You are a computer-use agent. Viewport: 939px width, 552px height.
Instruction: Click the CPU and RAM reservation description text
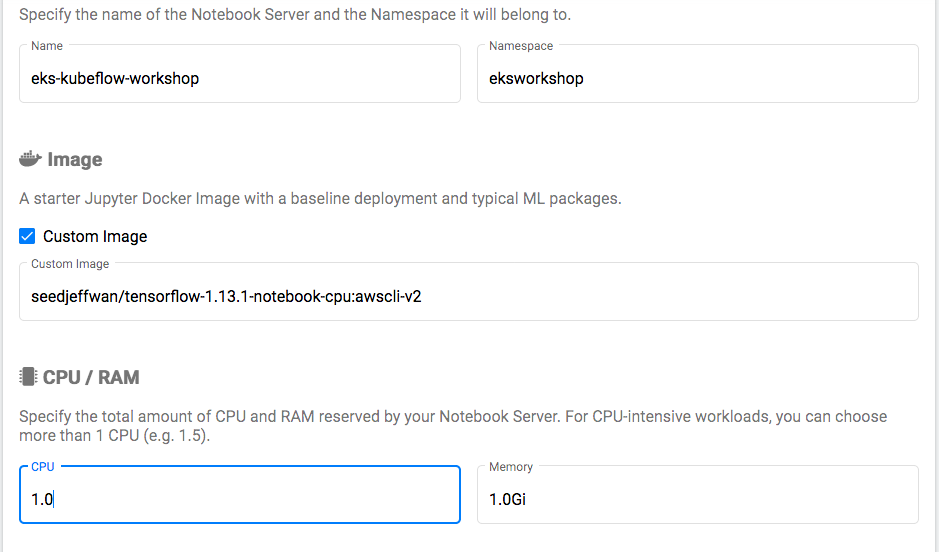click(452, 416)
